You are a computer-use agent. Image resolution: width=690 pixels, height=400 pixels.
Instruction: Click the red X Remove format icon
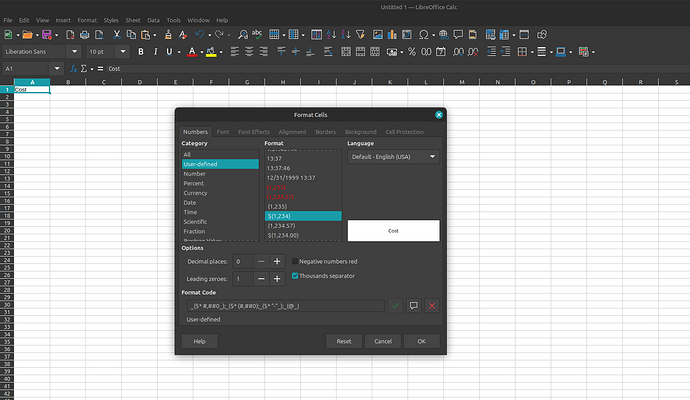click(432, 306)
